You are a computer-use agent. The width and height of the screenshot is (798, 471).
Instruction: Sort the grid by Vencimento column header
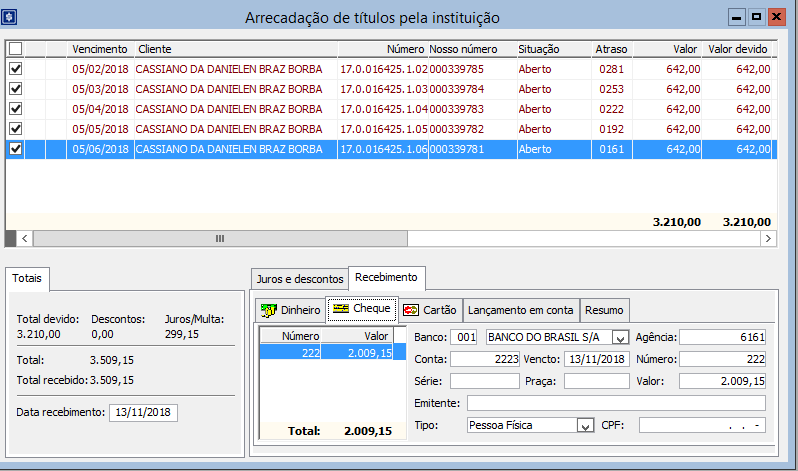99,49
